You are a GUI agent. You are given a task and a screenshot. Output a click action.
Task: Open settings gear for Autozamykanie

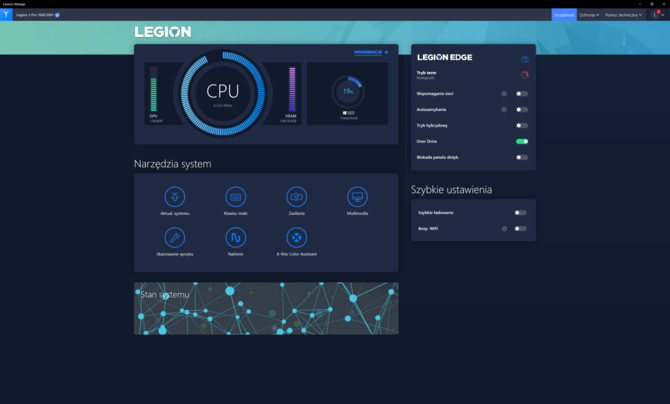click(504, 109)
